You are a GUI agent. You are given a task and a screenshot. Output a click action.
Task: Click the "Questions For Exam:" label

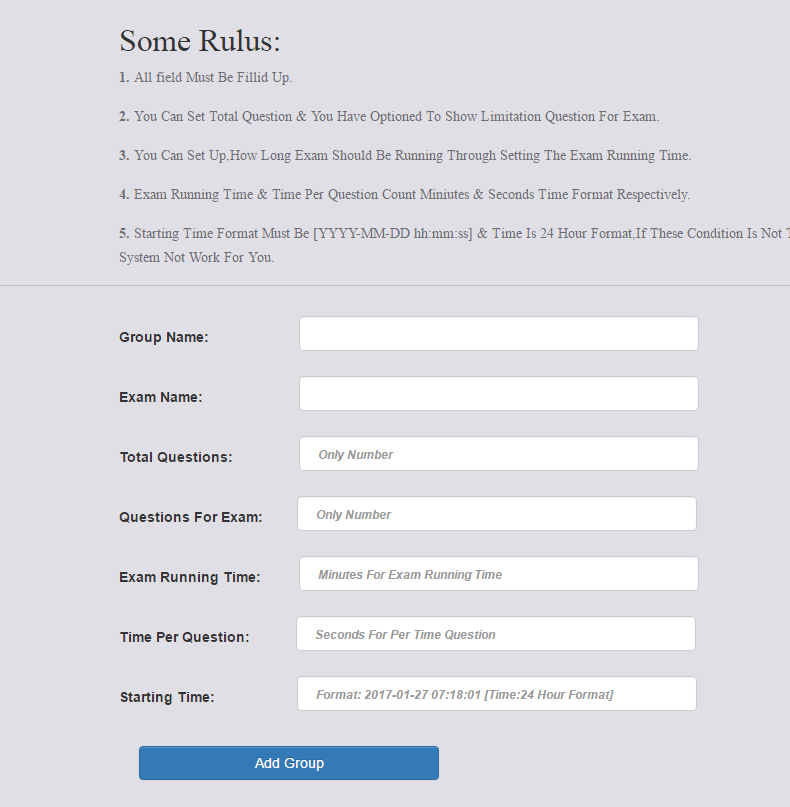click(x=191, y=517)
